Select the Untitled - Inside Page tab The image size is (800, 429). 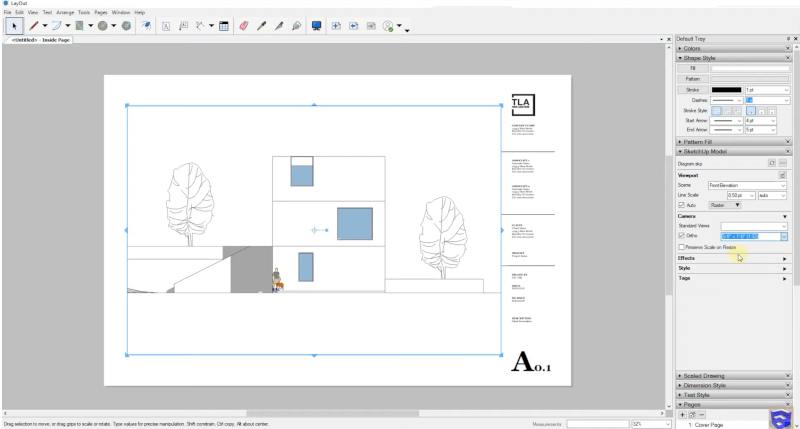(x=40, y=40)
